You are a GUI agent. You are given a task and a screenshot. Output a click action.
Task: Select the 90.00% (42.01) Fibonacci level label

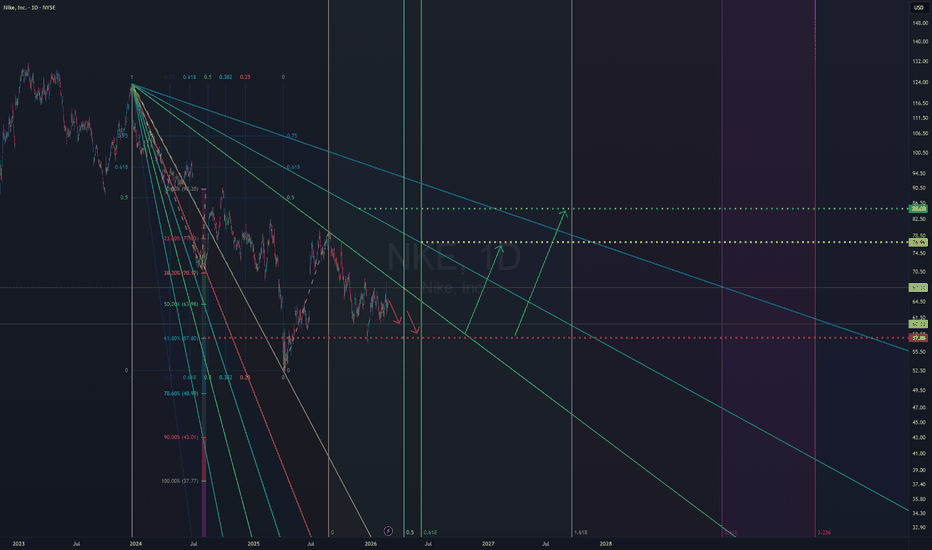181,438
